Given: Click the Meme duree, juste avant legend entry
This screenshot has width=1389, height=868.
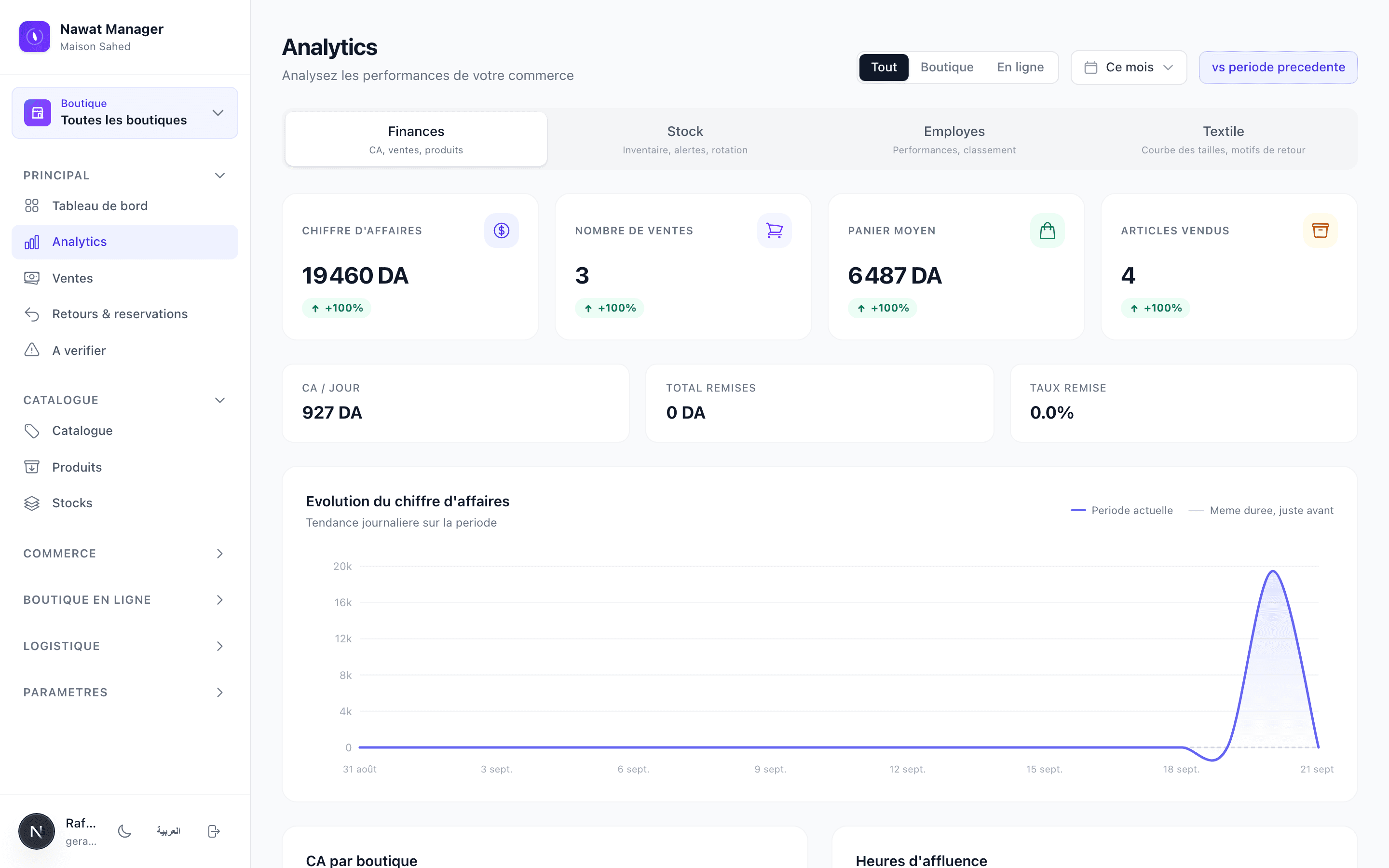Looking at the screenshot, I should point(1260,510).
